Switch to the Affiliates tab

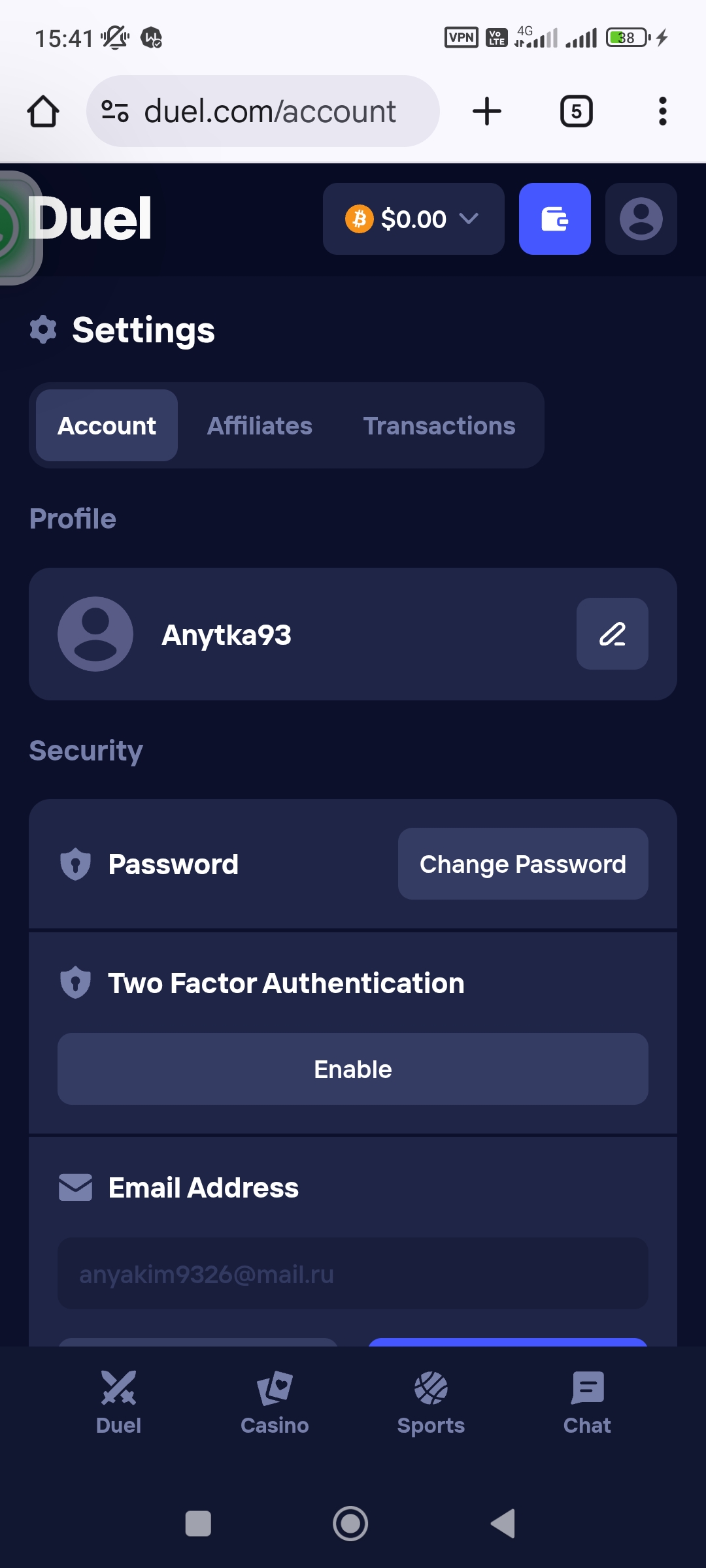260,426
